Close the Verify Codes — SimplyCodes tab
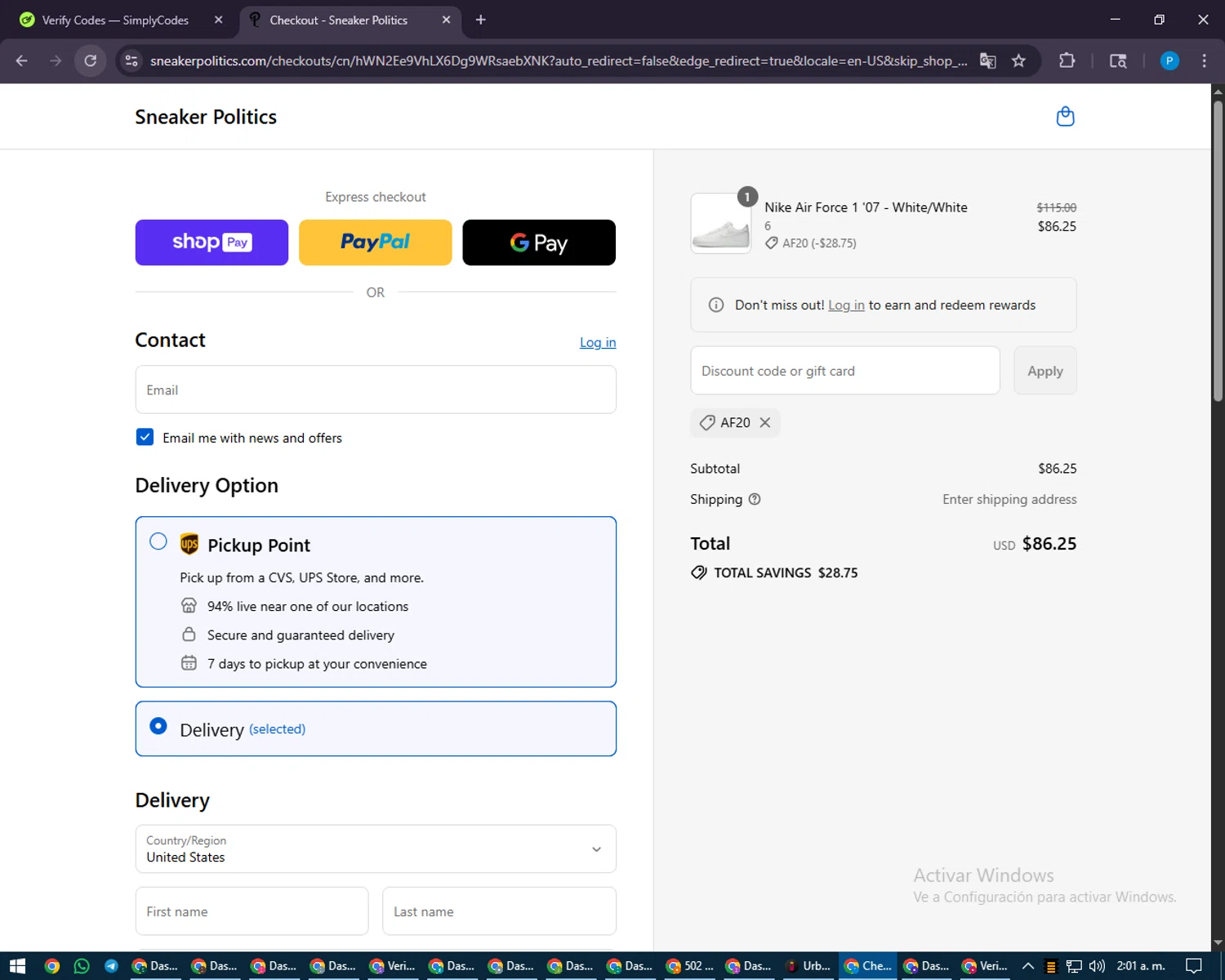Image resolution: width=1225 pixels, height=980 pixels. pos(218,20)
